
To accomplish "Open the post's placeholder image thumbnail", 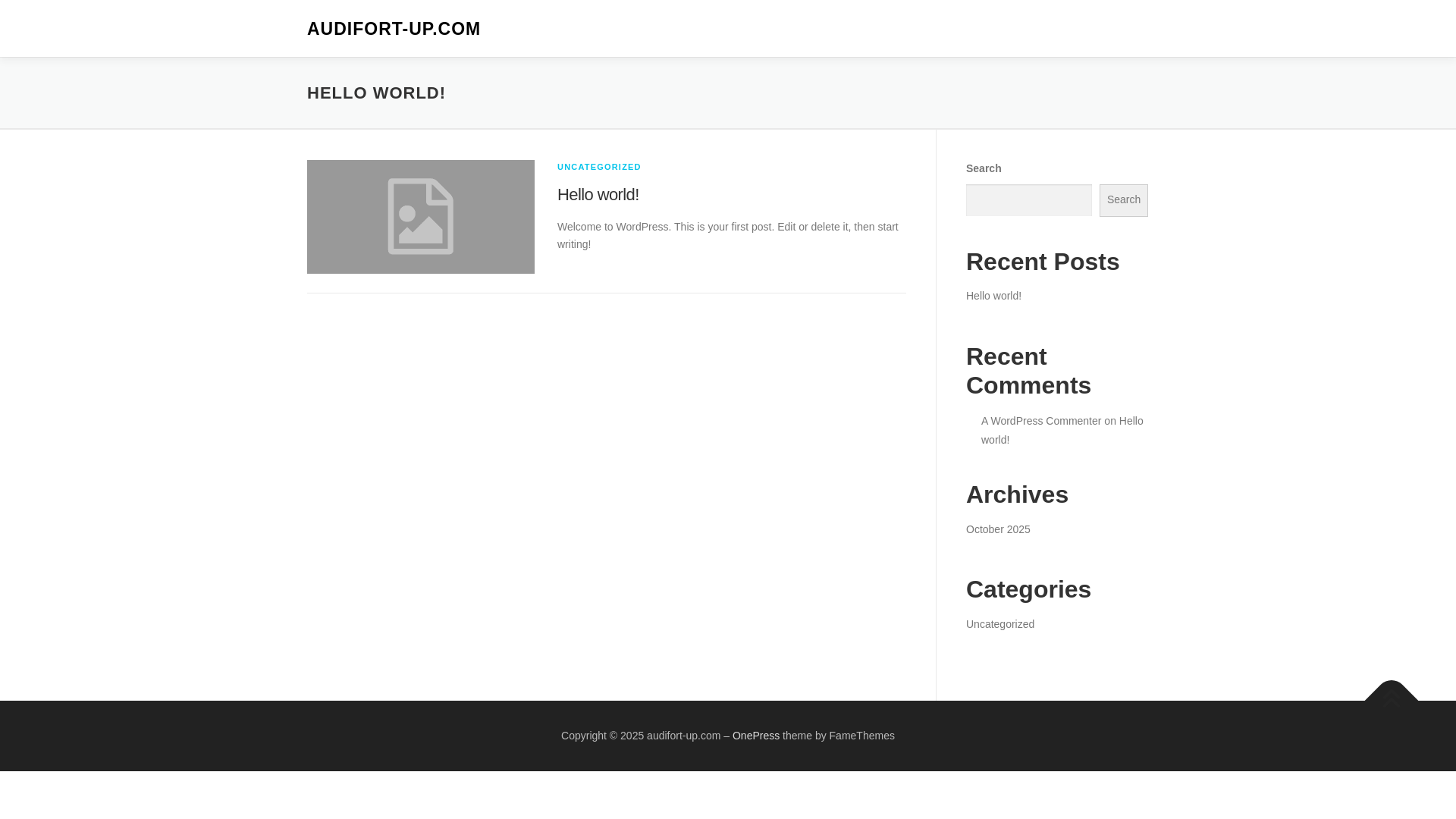I will pyautogui.click(x=420, y=217).
